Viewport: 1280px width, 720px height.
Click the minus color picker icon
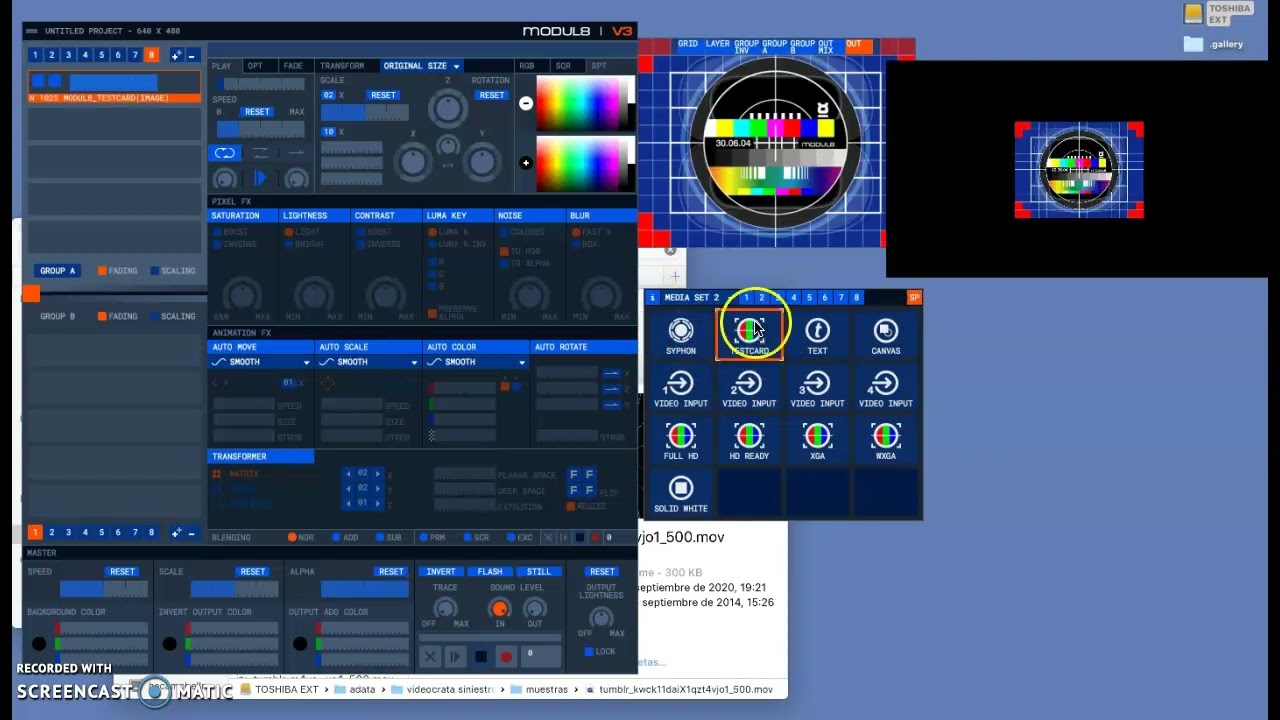pos(526,103)
